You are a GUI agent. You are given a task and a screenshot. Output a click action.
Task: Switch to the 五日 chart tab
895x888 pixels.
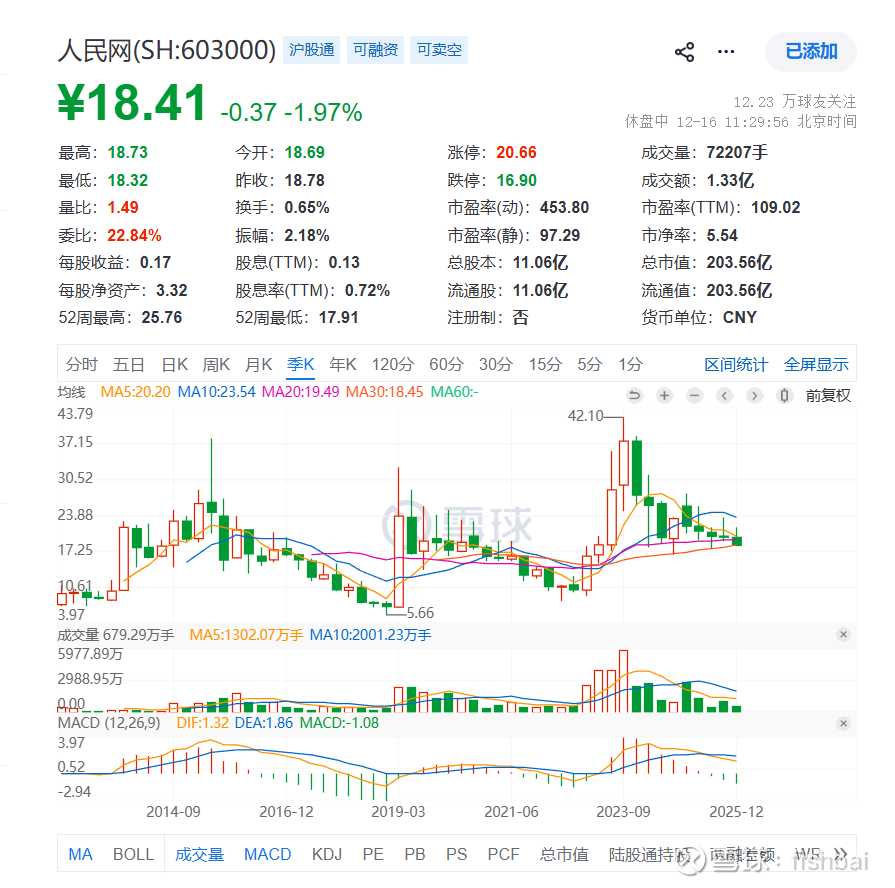coord(128,364)
